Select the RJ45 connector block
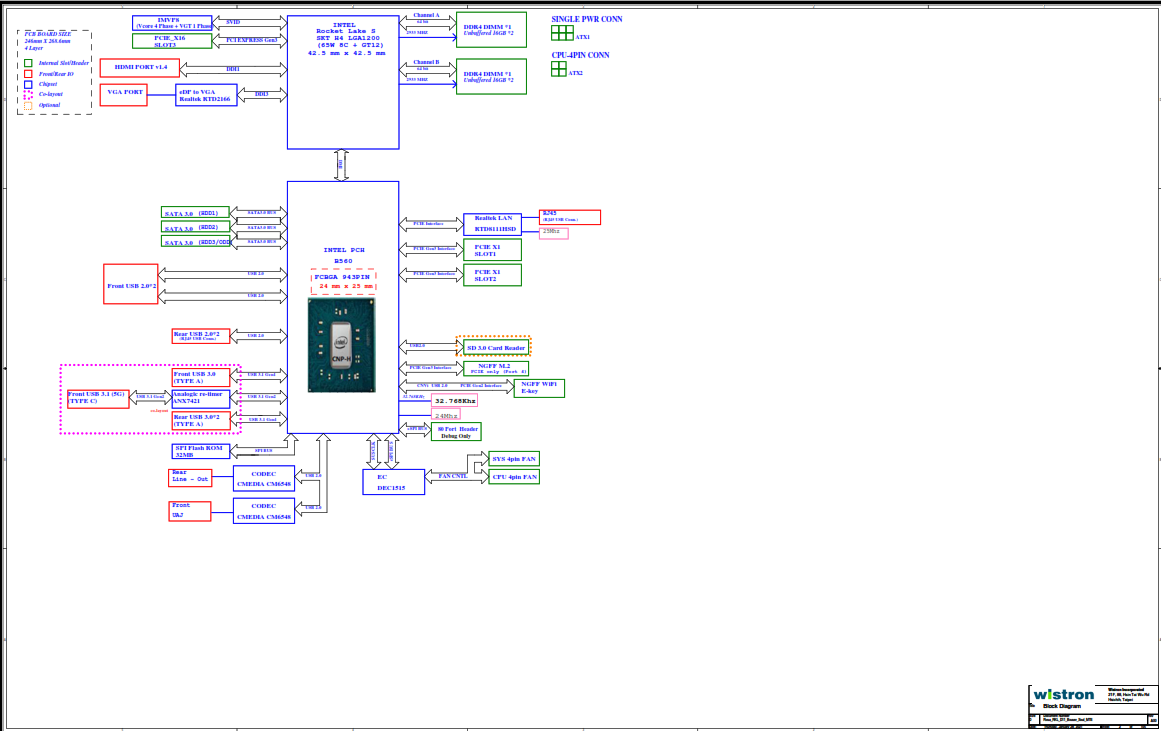1161x731 pixels. pos(569,217)
